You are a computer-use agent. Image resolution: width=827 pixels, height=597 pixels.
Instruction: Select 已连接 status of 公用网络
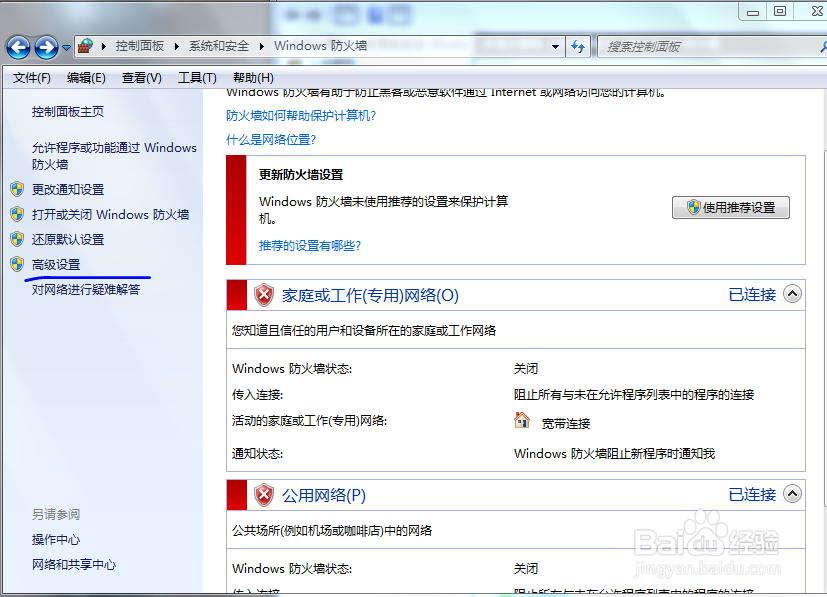pos(752,495)
